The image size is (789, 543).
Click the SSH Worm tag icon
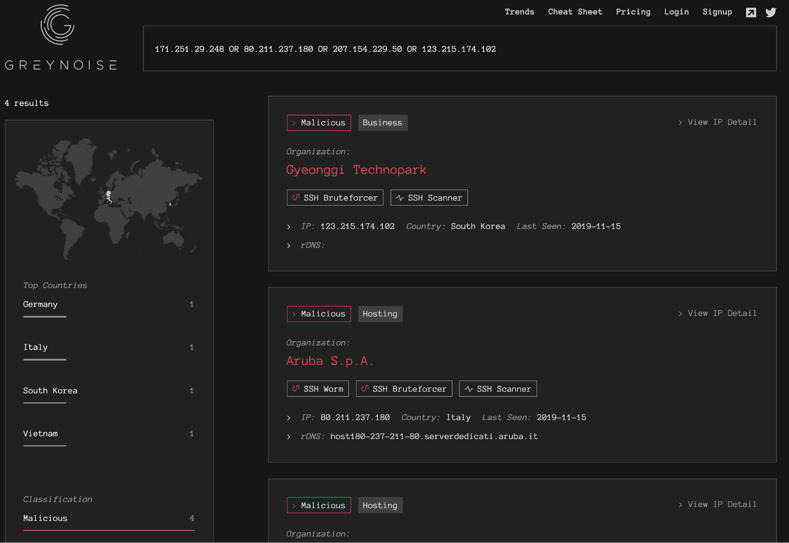tap(296, 389)
